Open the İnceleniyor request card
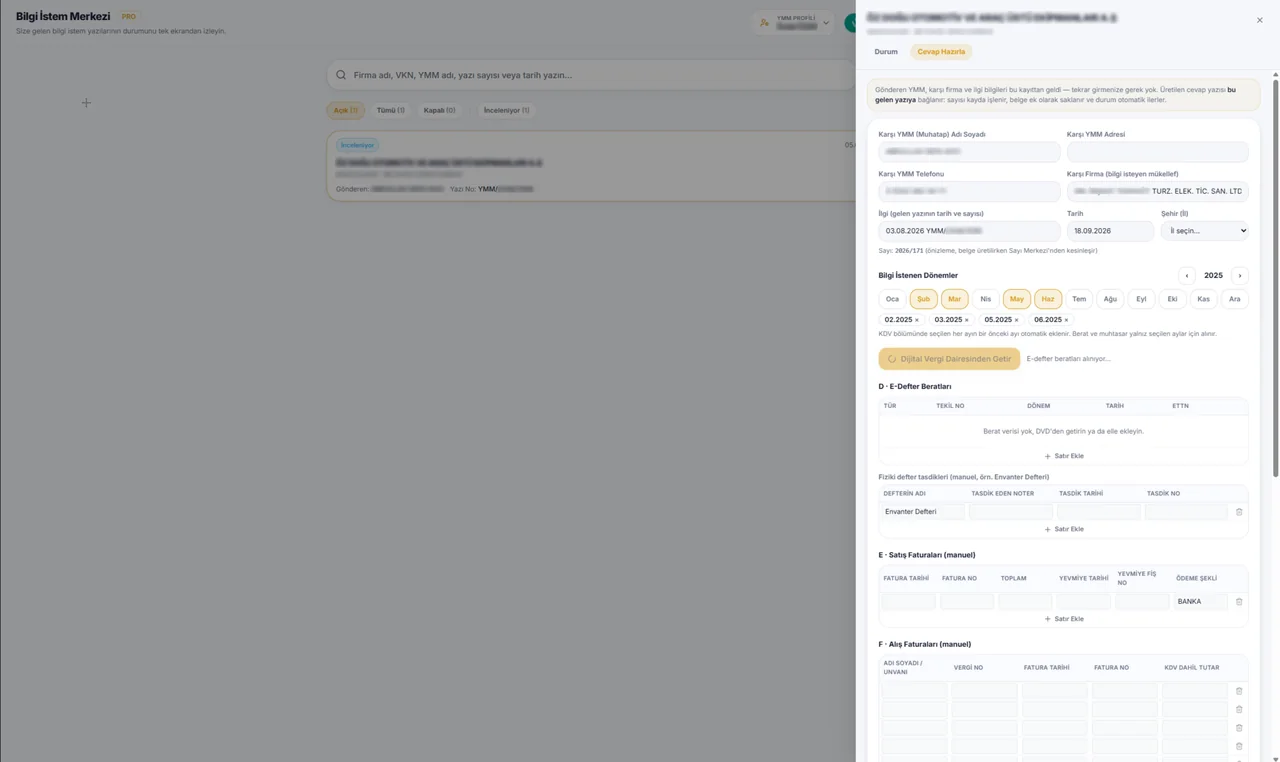Viewport: 1280px width, 762px height. (591, 167)
